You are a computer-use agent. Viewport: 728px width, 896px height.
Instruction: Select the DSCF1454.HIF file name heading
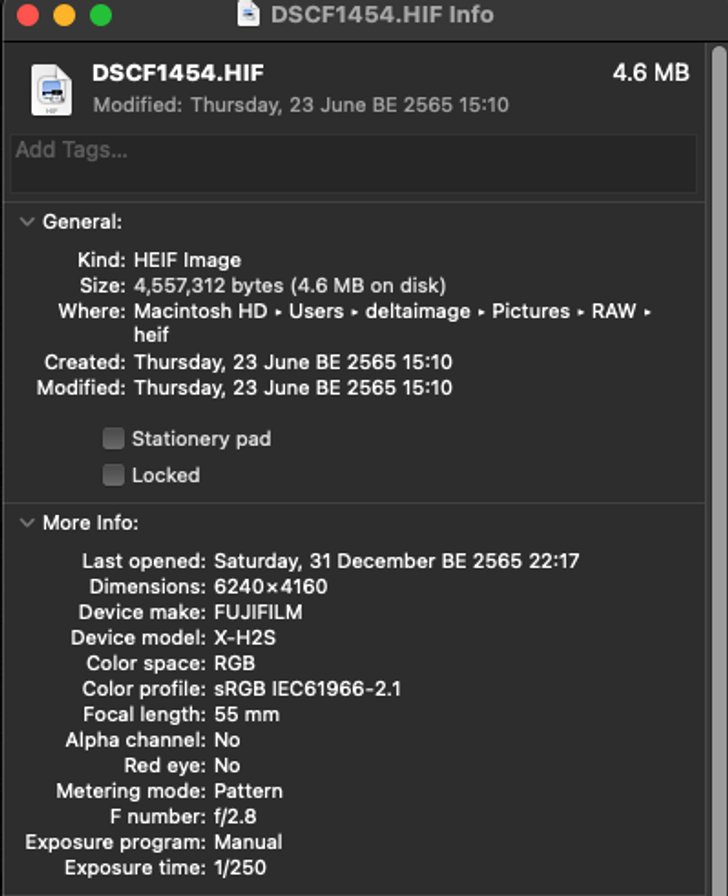click(x=178, y=73)
